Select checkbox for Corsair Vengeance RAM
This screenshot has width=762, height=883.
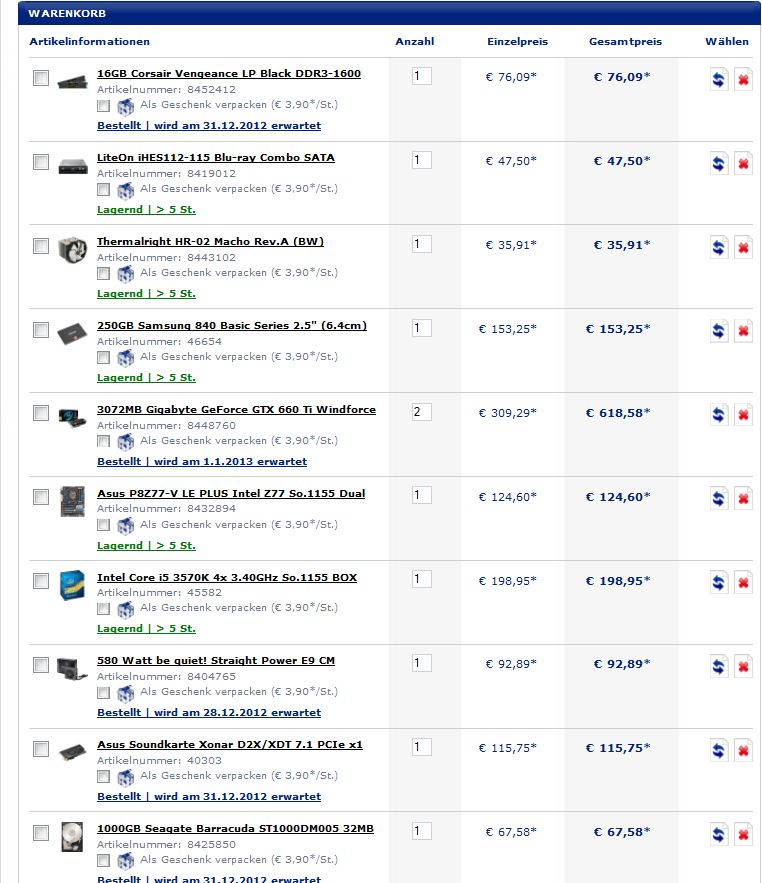point(41,78)
